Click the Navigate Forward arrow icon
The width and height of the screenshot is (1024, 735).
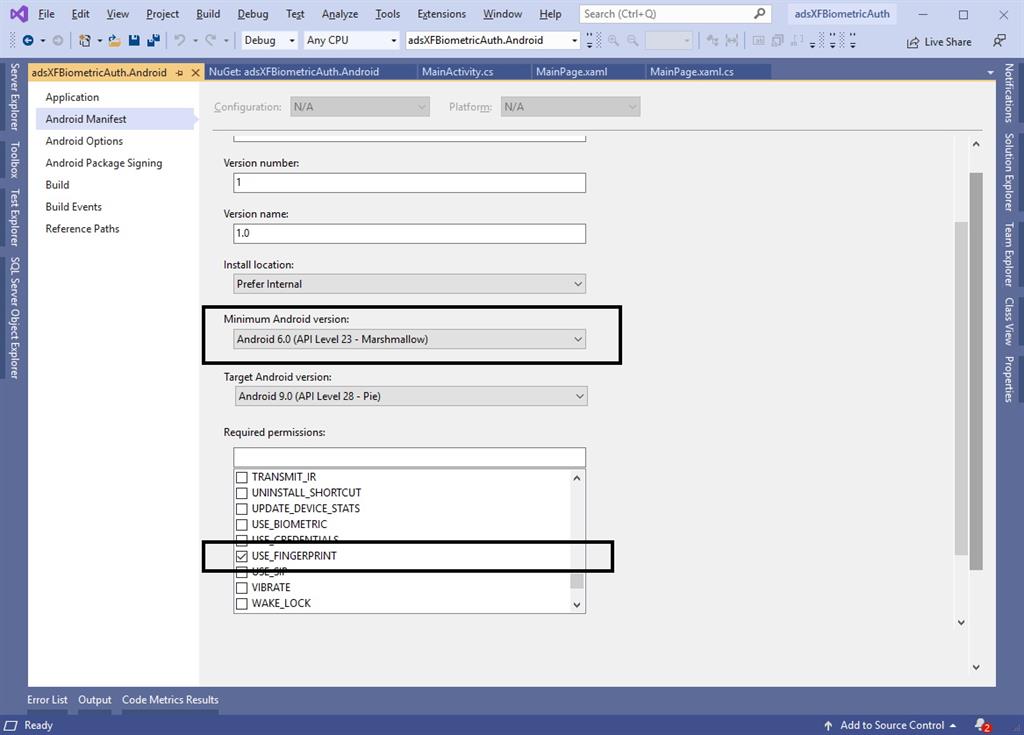click(57, 41)
